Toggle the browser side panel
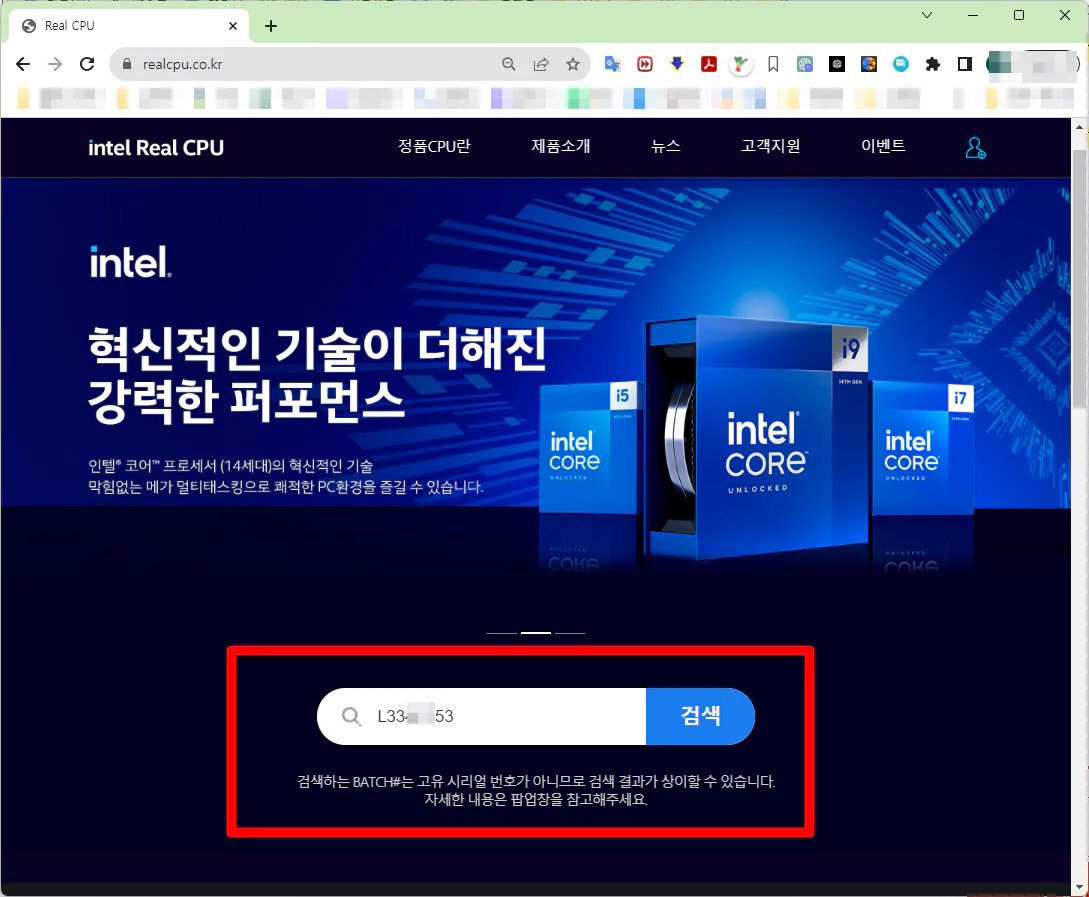1089x897 pixels. coord(965,65)
